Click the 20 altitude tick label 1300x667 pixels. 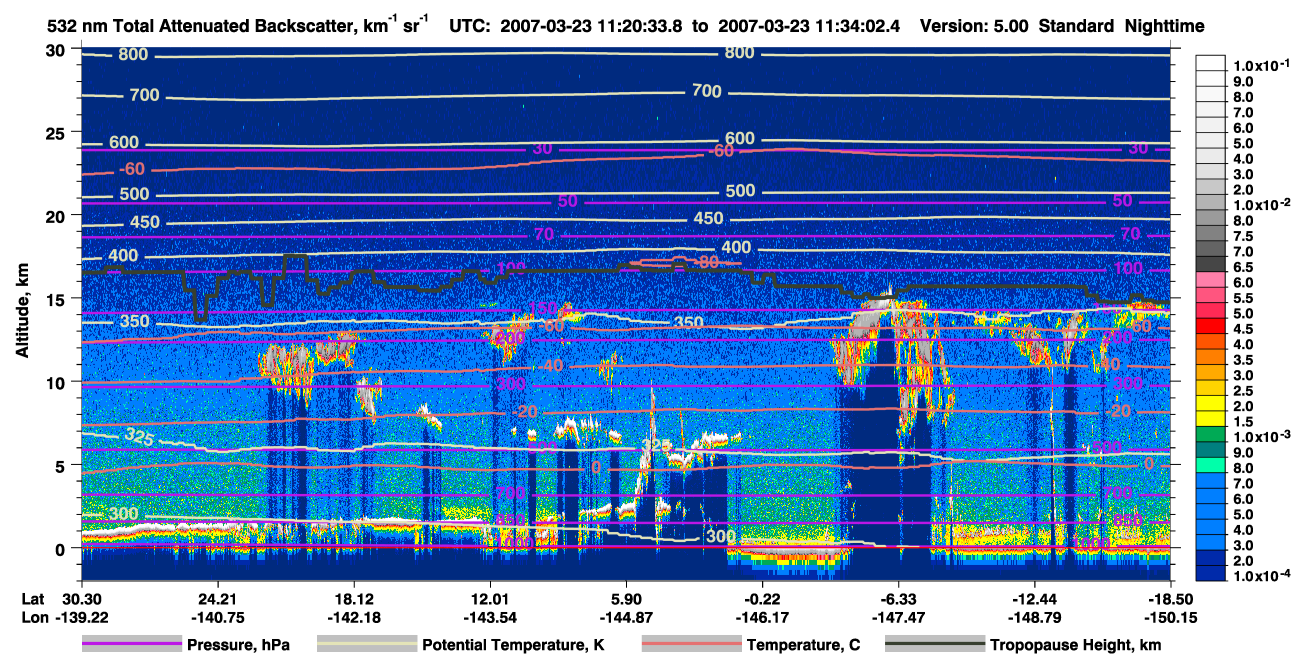point(56,216)
